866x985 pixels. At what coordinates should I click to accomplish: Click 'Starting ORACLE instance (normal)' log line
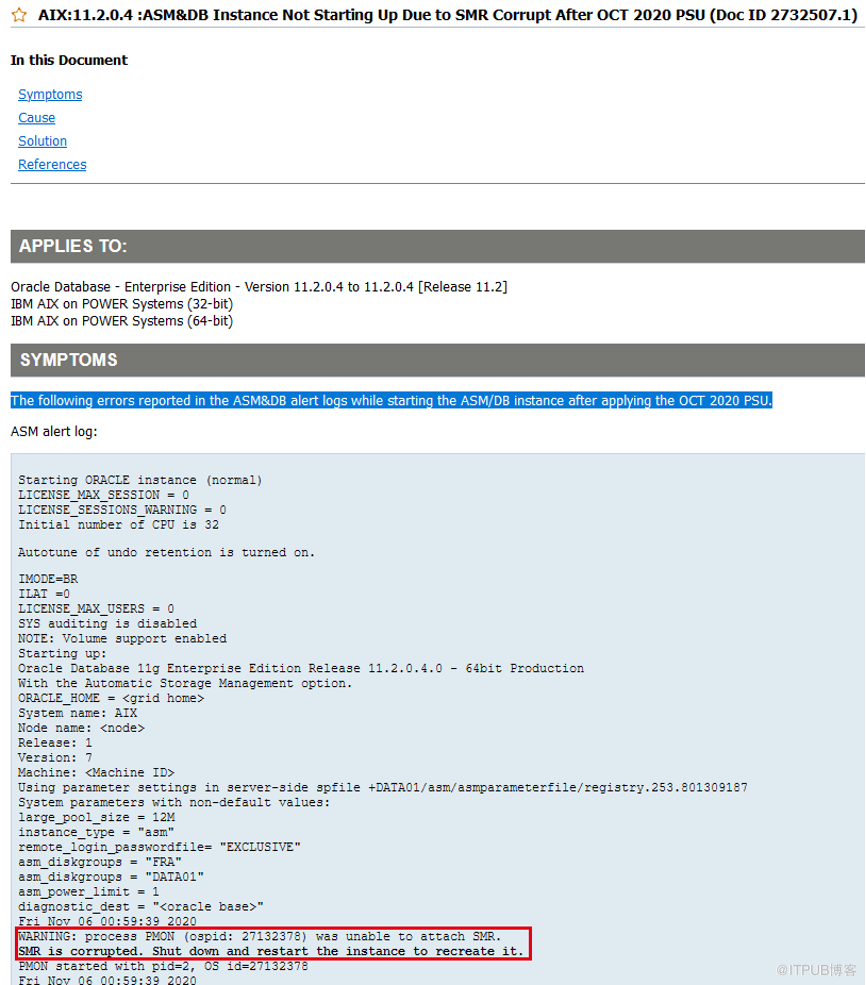(140, 480)
